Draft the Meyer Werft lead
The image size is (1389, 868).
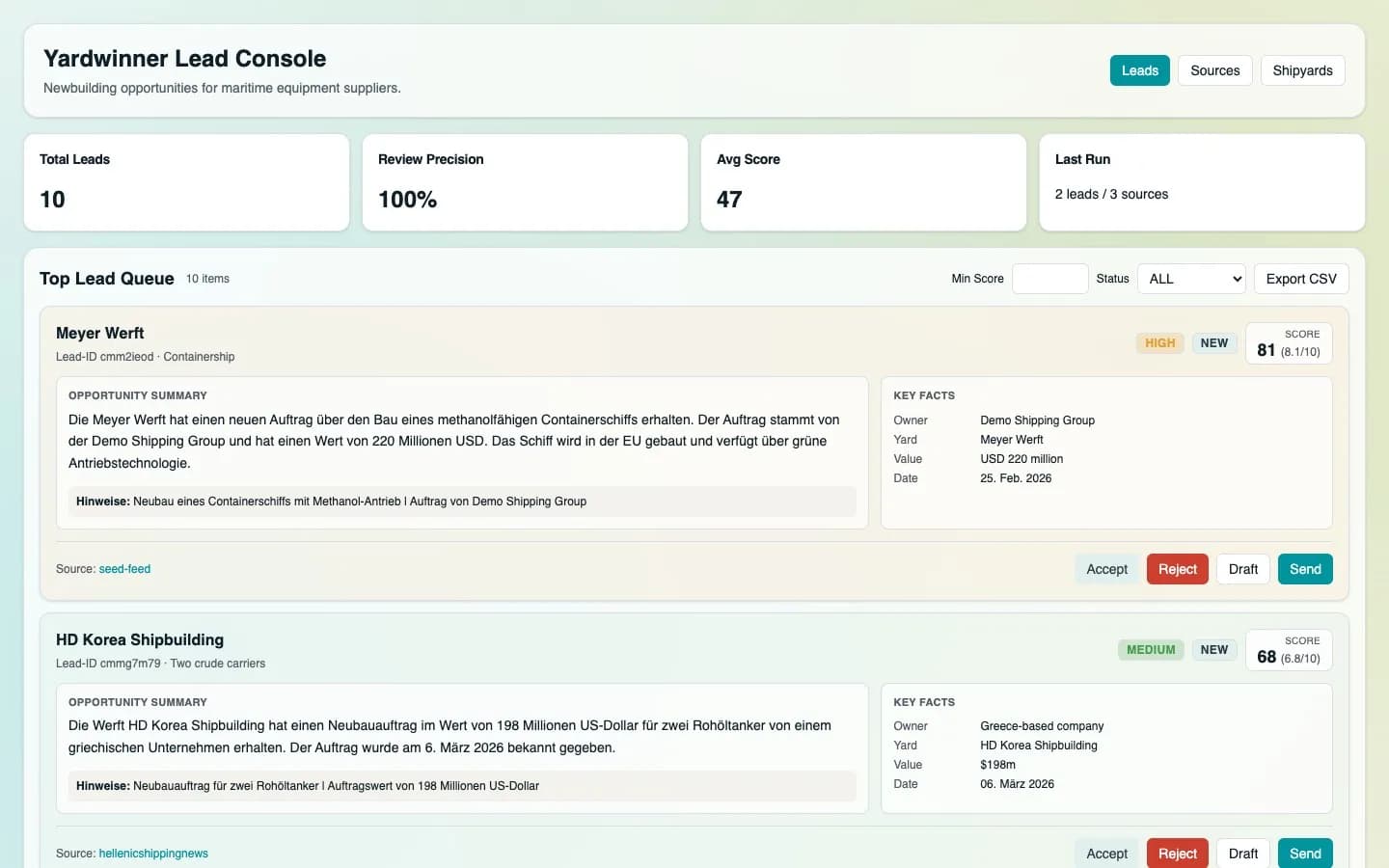click(x=1242, y=568)
